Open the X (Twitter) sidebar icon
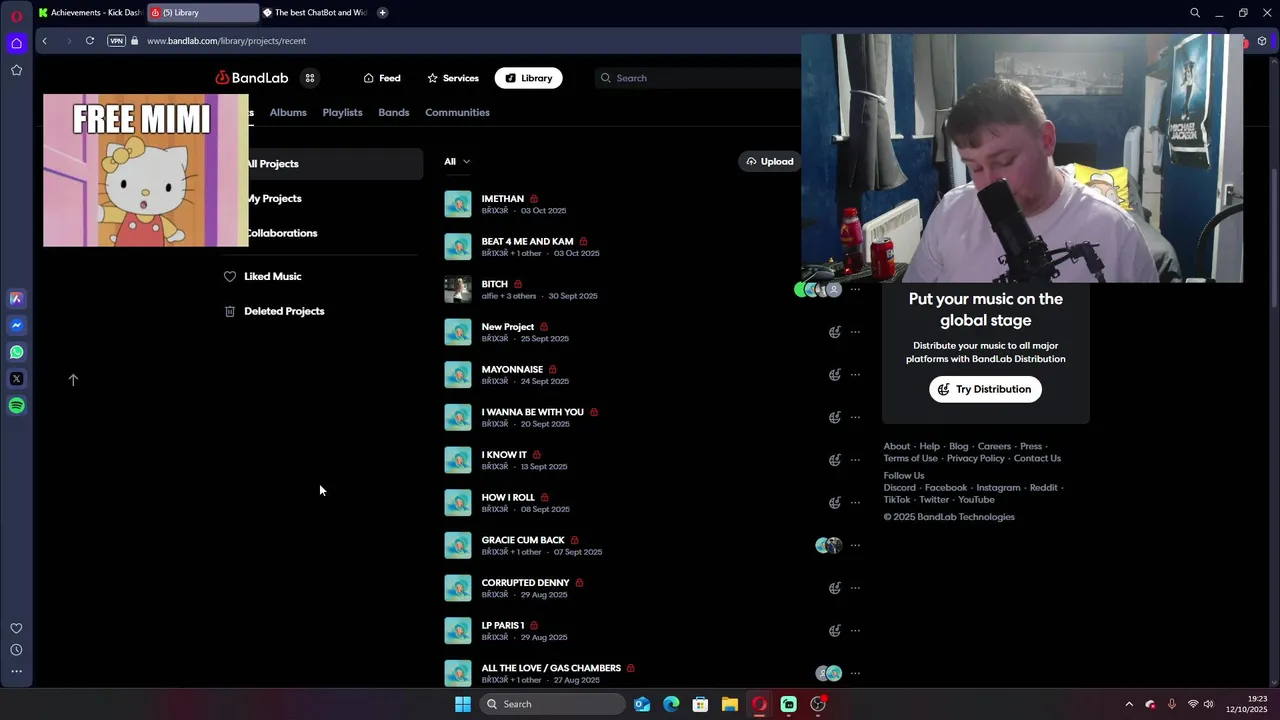Viewport: 1280px width, 720px height. pyautogui.click(x=16, y=379)
